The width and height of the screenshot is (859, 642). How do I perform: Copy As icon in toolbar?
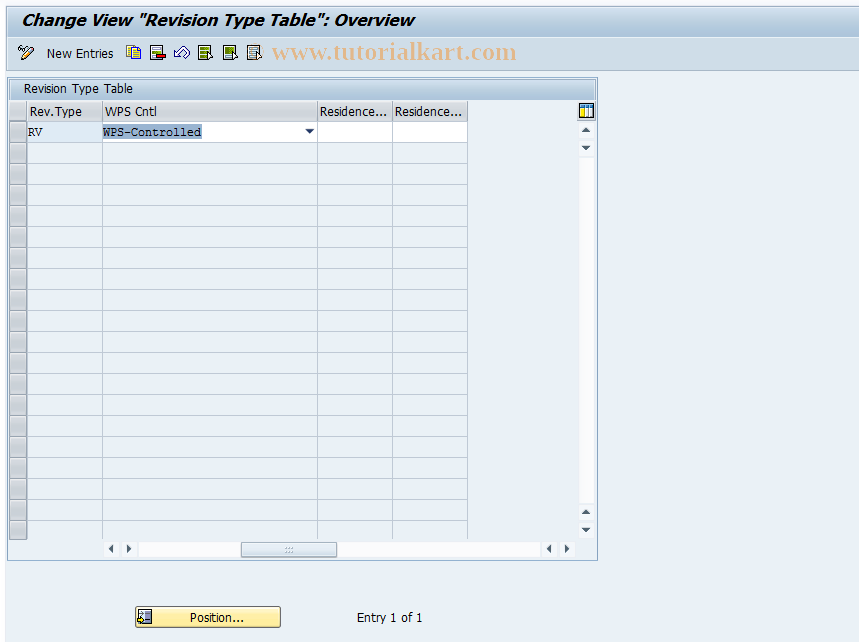pyautogui.click(x=134, y=53)
